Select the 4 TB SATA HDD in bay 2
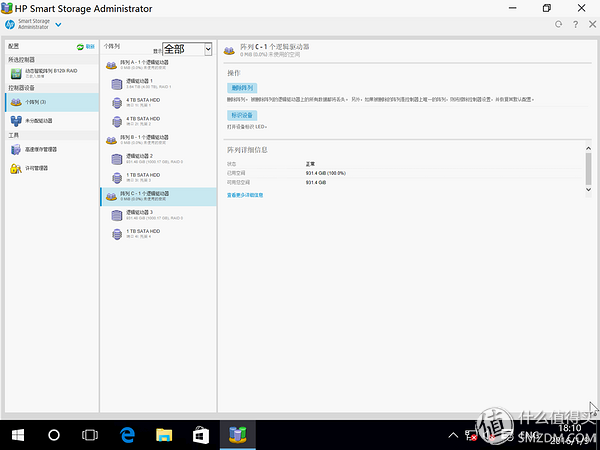 click(158, 121)
